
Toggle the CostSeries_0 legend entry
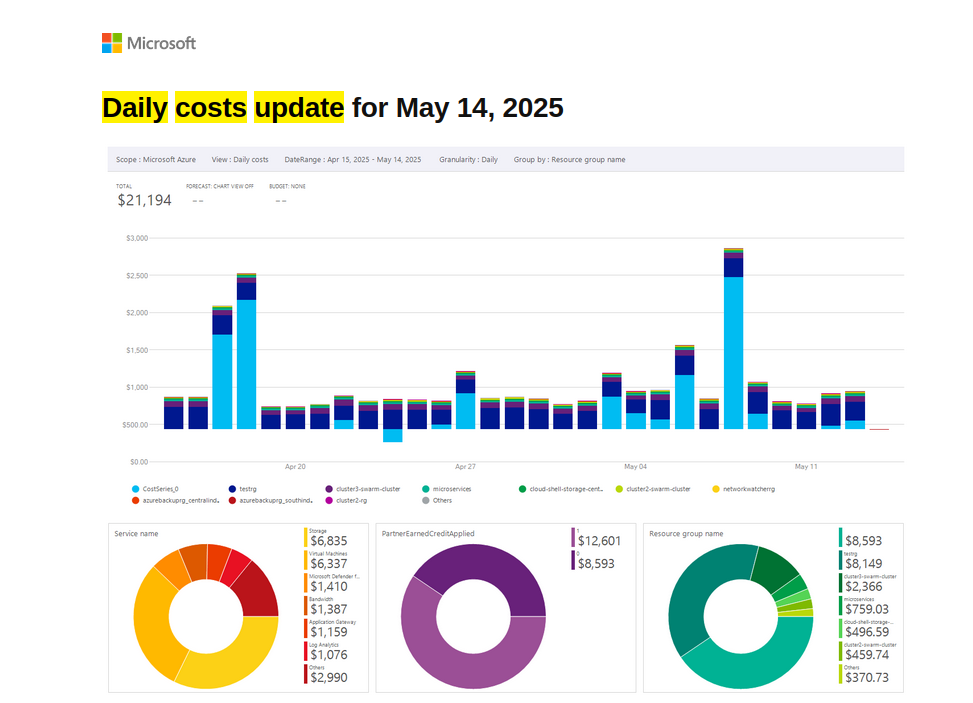pos(155,489)
